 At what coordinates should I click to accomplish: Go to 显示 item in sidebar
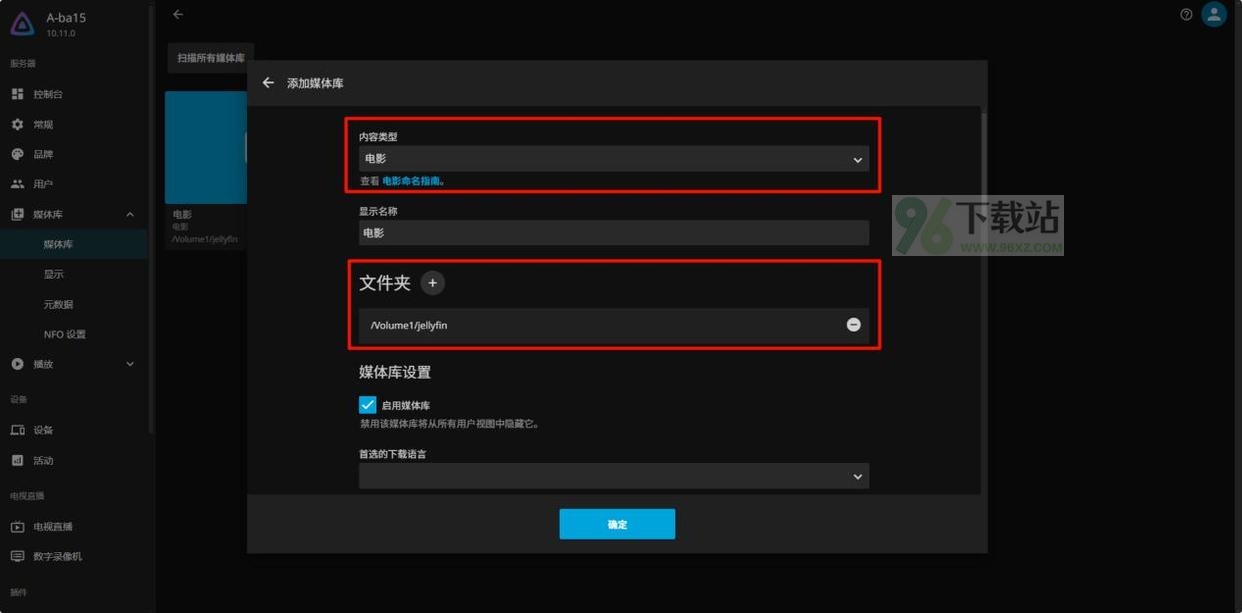pos(53,274)
